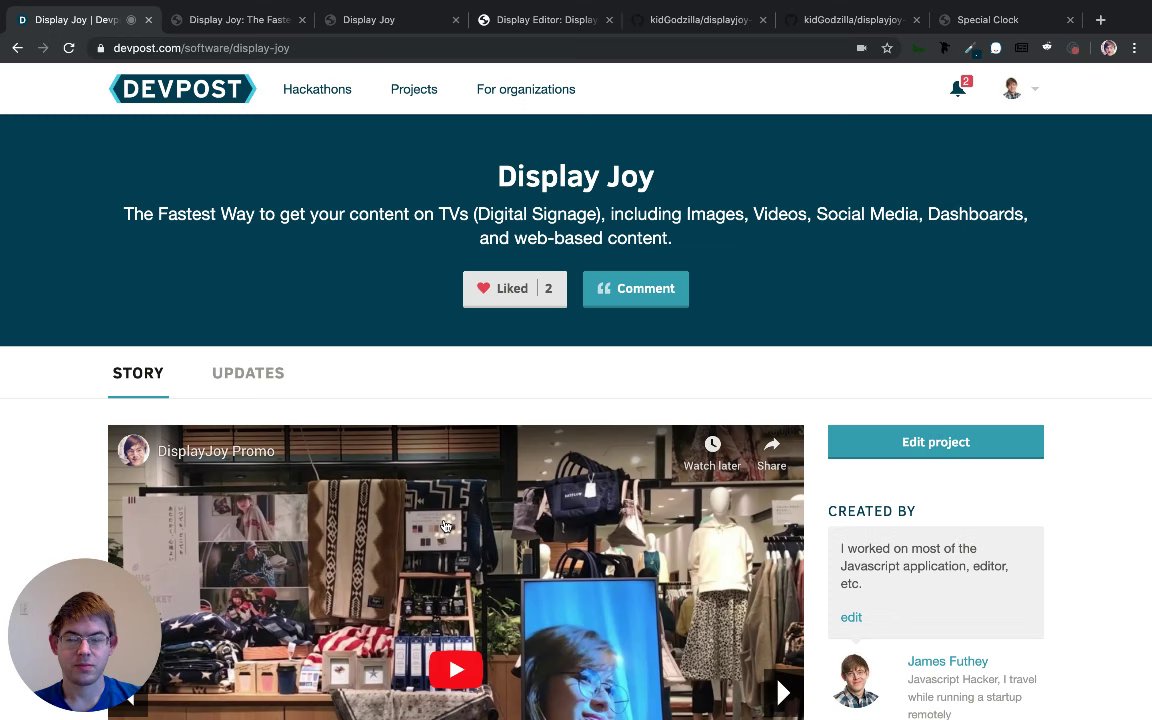Image resolution: width=1152 pixels, height=720 pixels.
Task: Click YouTube channel avatar on video
Action: (x=134, y=450)
